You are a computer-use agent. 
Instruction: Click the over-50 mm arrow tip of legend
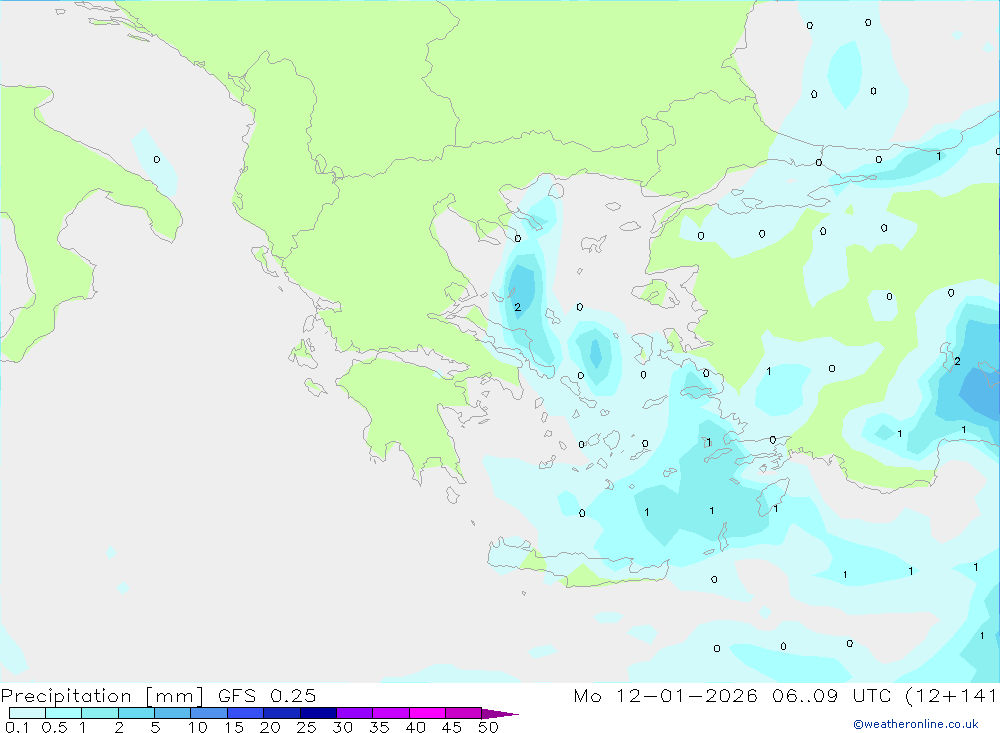(500, 713)
